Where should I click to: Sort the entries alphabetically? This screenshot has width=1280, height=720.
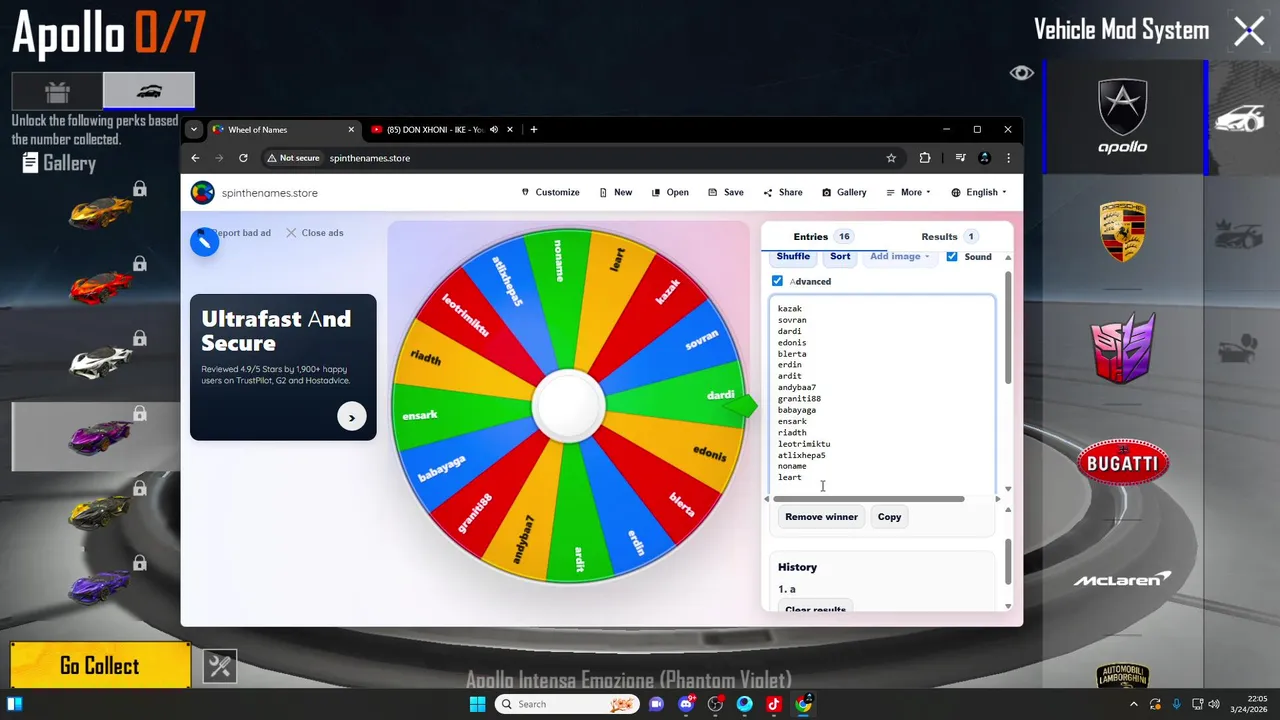(840, 257)
